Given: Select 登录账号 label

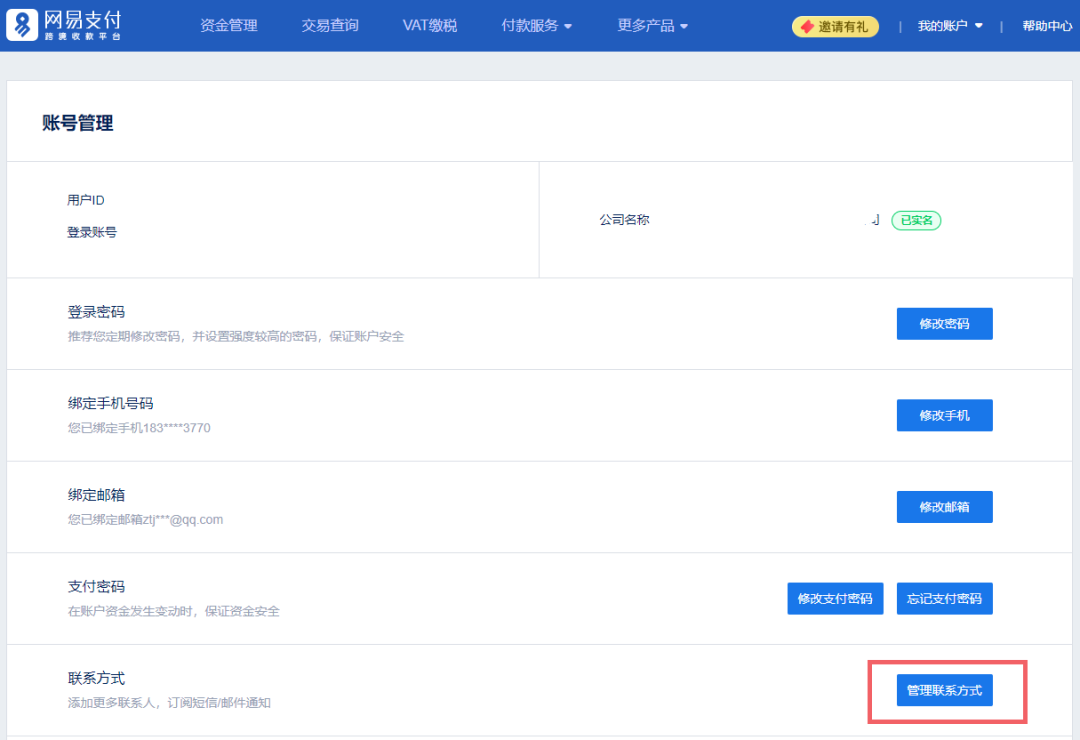Looking at the screenshot, I should [x=92, y=232].
